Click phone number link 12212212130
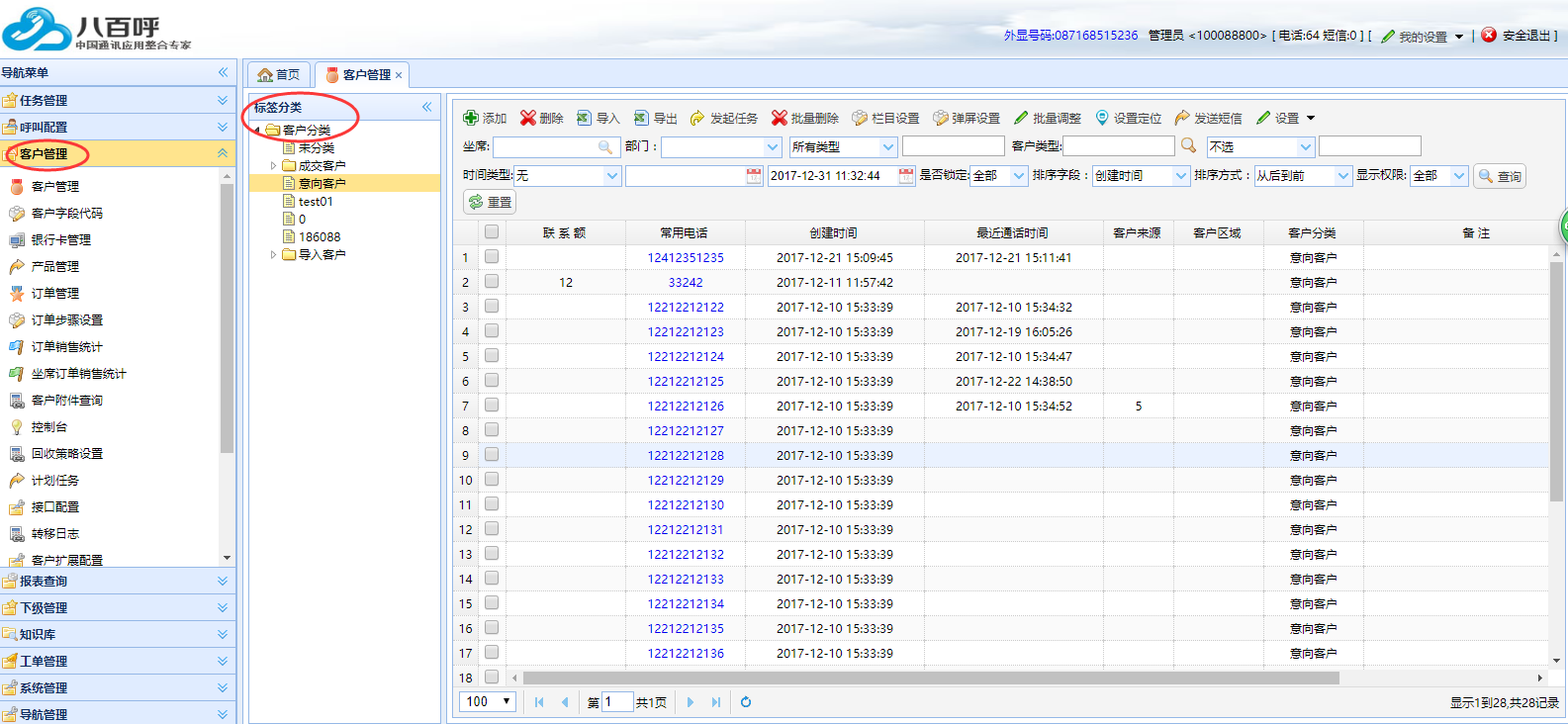 (686, 504)
